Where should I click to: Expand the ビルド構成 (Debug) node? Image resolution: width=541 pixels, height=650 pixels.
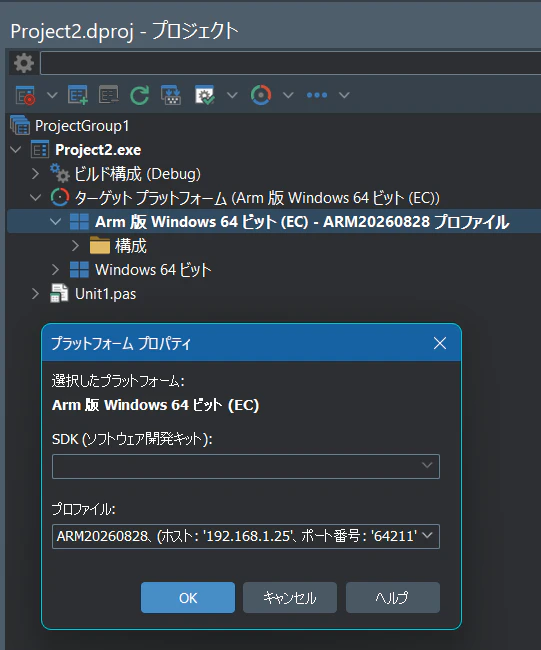coord(35,173)
